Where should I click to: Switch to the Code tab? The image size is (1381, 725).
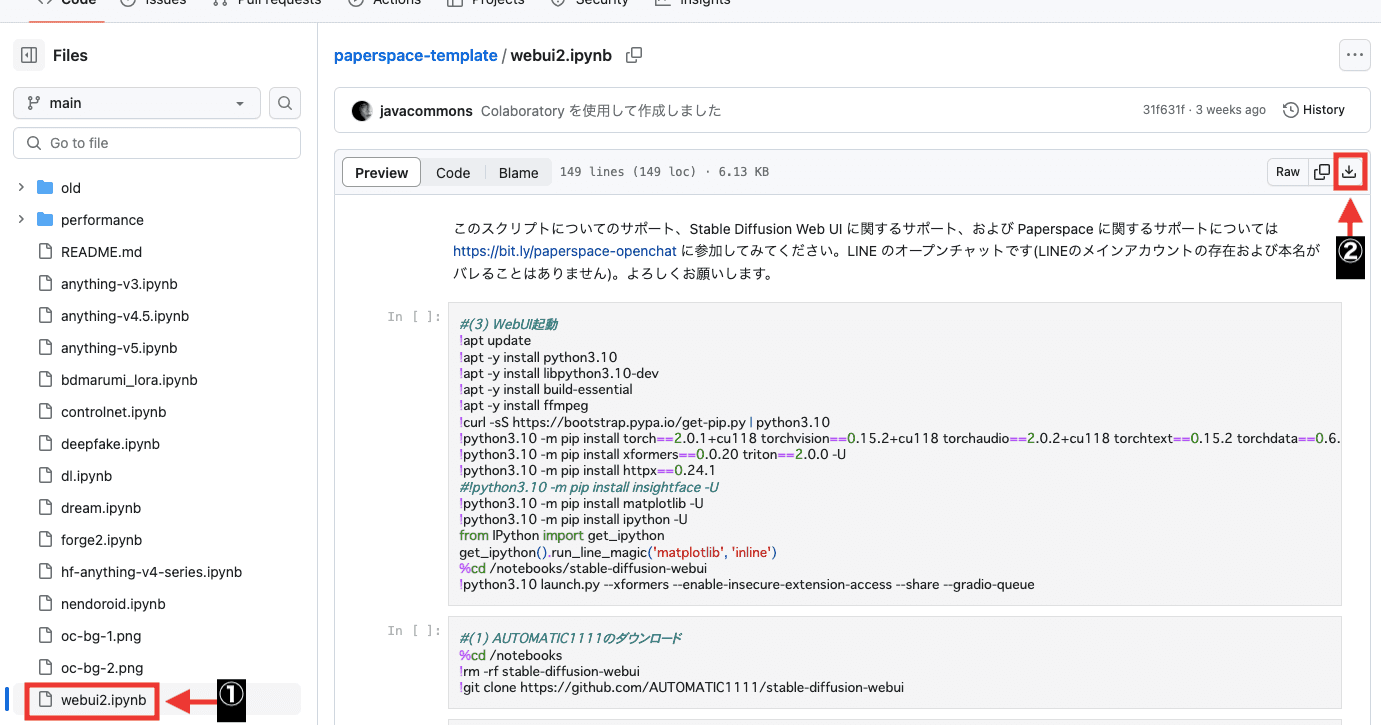[x=453, y=172]
